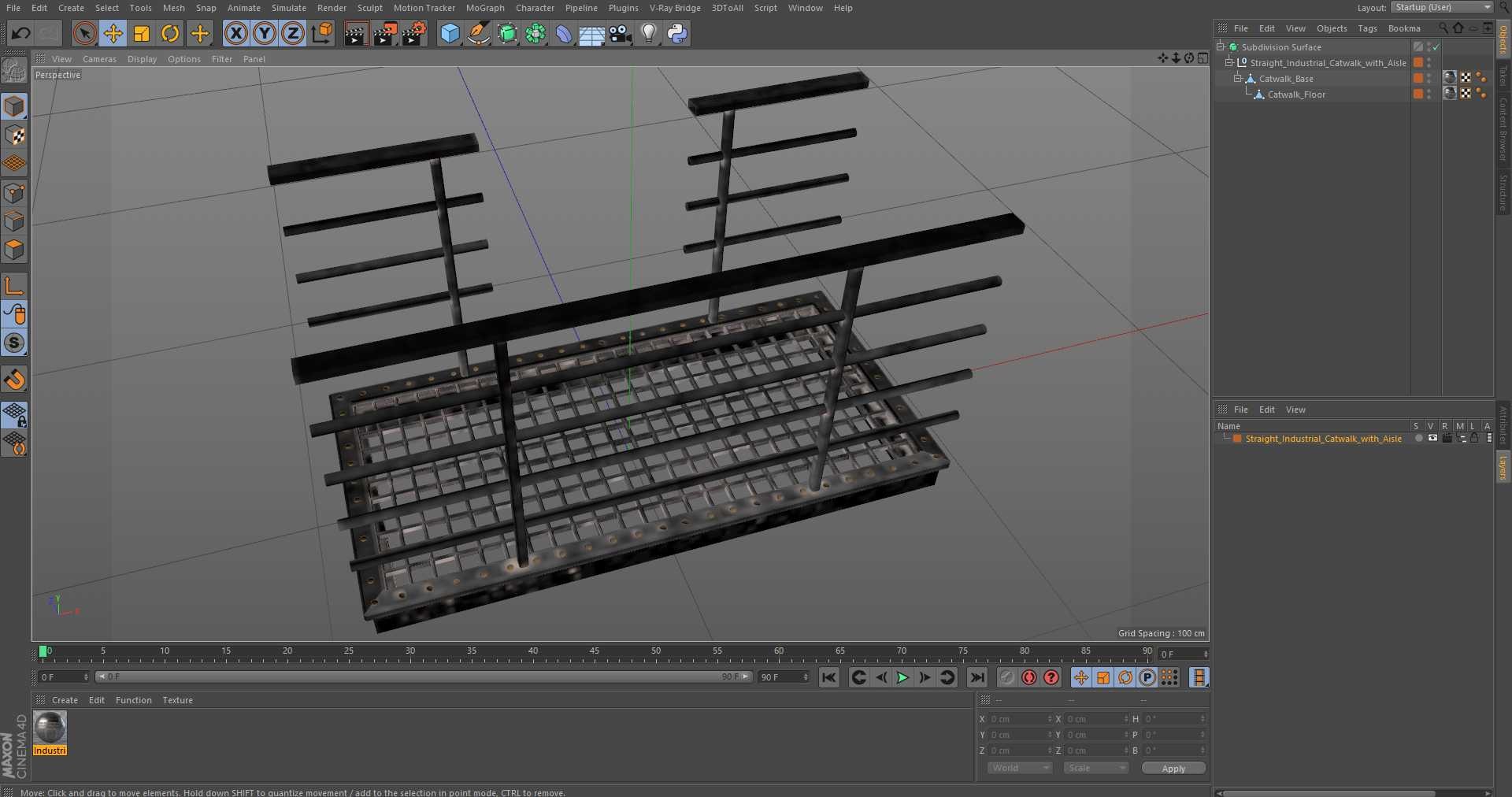Click the Apply button

[1173, 769]
